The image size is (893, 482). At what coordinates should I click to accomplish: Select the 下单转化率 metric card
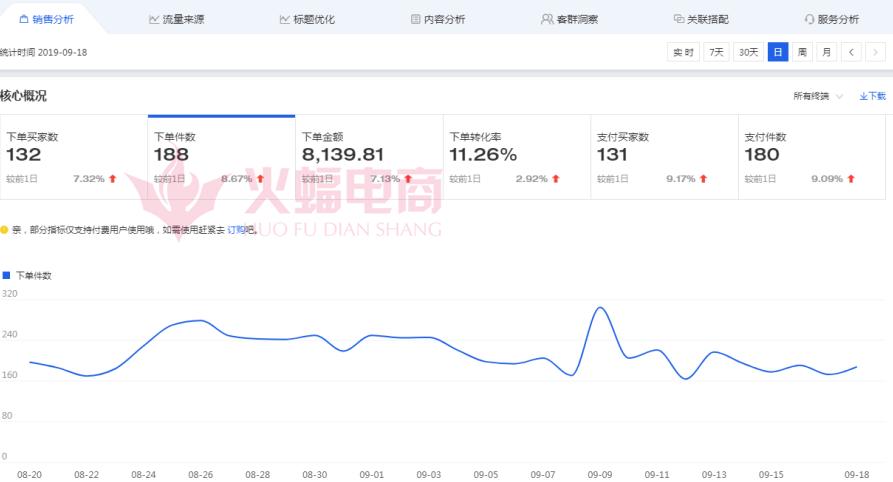click(517, 157)
